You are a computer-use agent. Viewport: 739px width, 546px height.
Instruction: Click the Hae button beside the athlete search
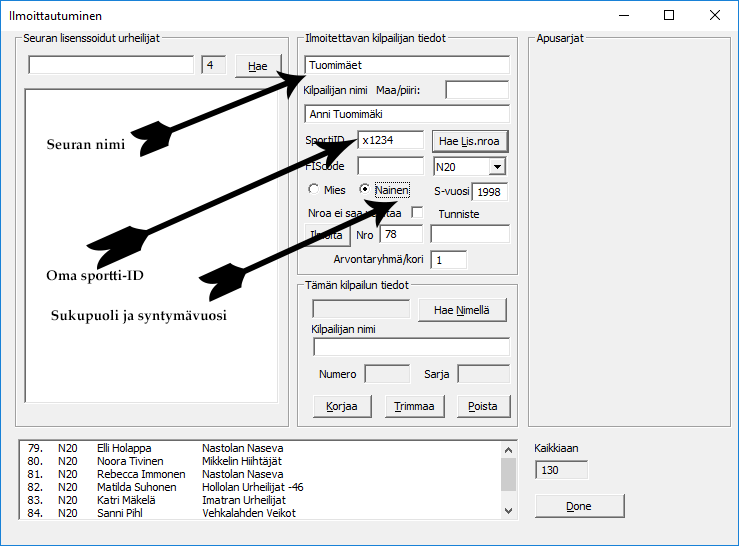coord(258,66)
